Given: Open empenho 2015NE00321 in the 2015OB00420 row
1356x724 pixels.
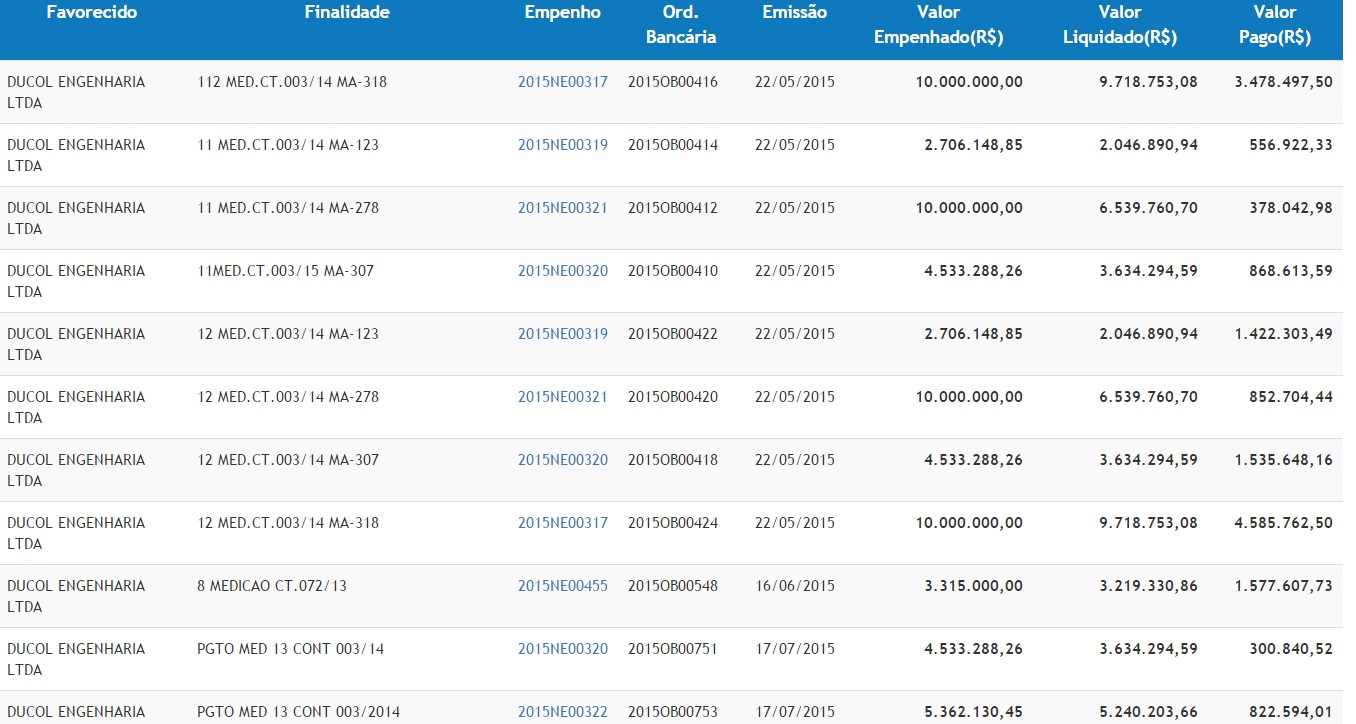Looking at the screenshot, I should (562, 397).
